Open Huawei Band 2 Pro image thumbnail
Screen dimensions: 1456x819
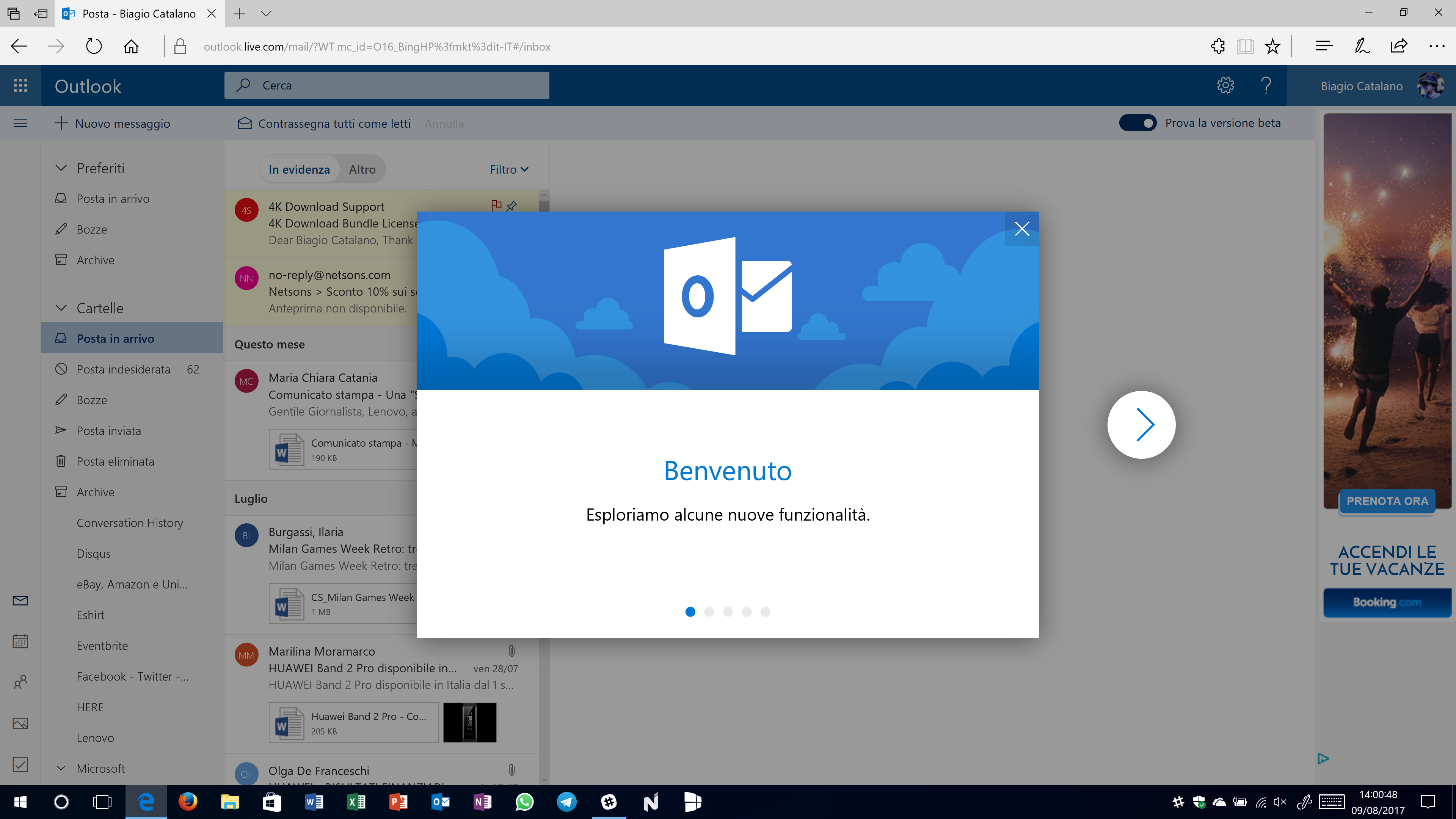click(x=470, y=722)
